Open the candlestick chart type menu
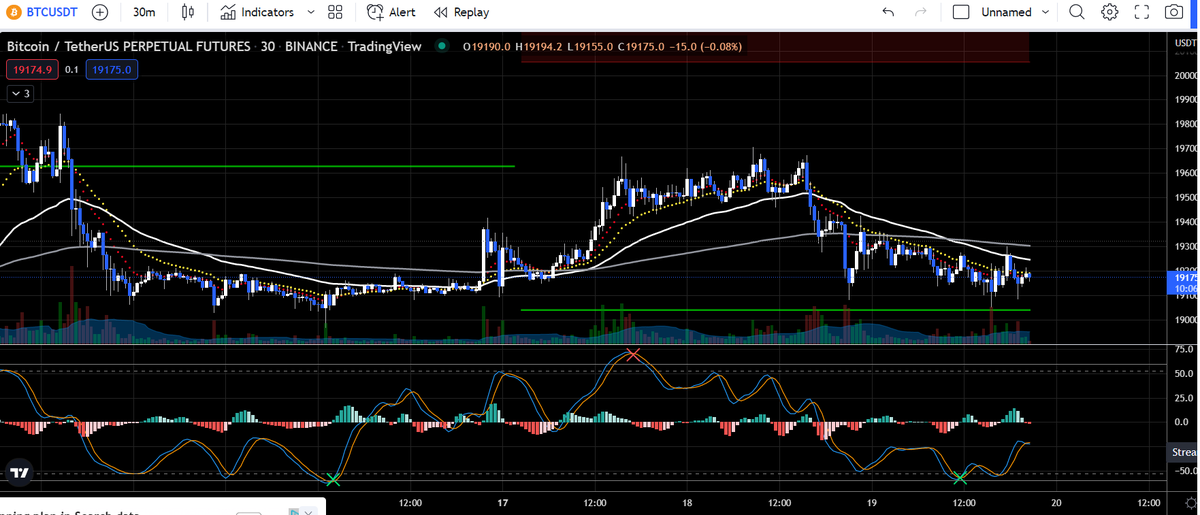This screenshot has height=515, width=1200. pyautogui.click(x=189, y=12)
